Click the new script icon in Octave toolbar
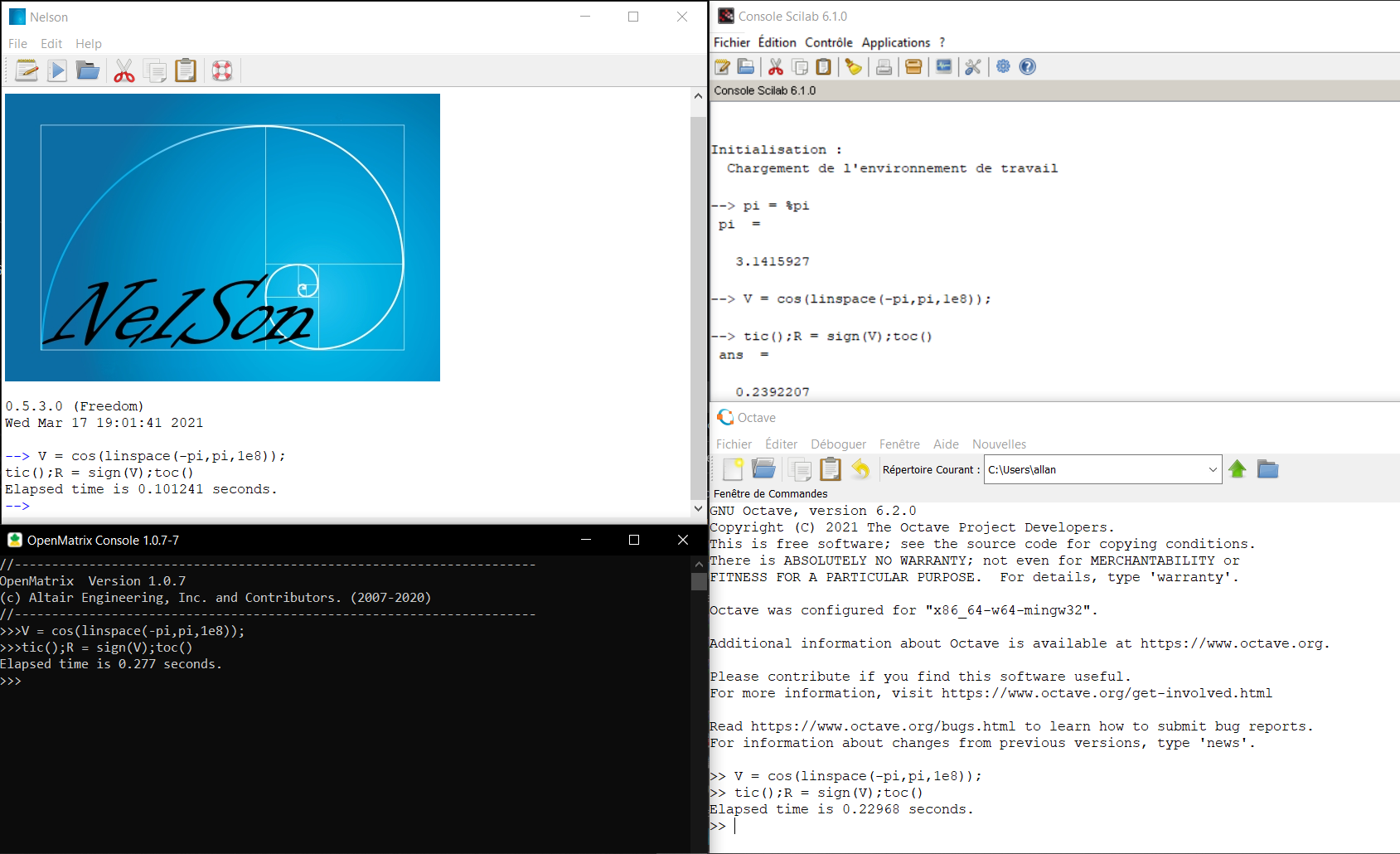Image resolution: width=1400 pixels, height=854 pixels. 734,469
